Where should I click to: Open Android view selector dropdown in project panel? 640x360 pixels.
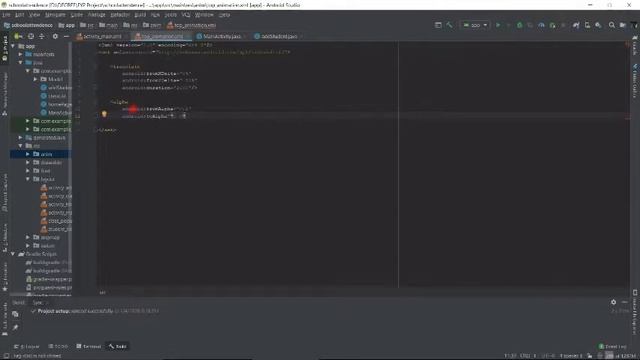[x=18, y=36]
